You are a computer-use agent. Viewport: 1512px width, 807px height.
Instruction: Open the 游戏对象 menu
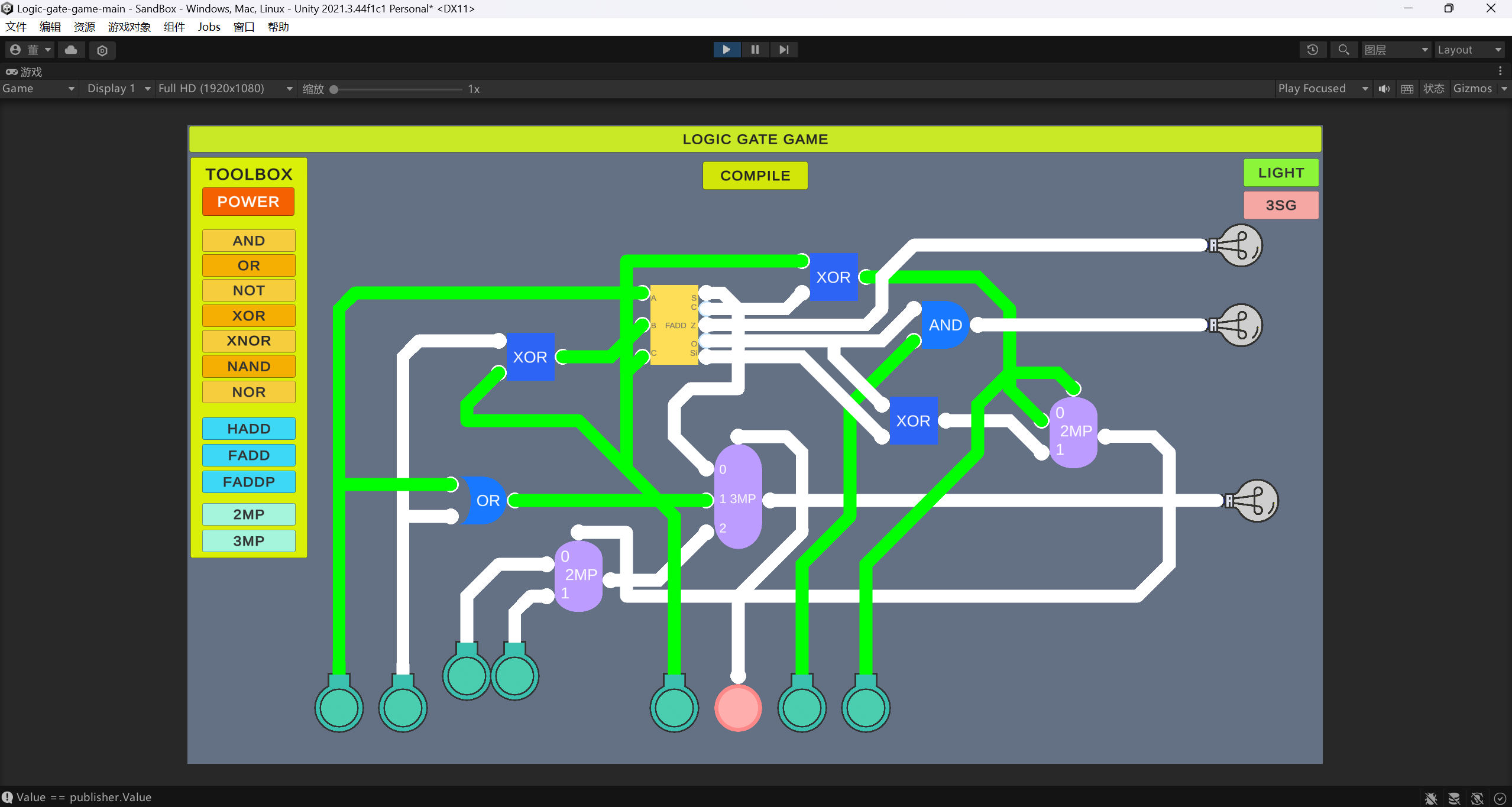[x=129, y=27]
